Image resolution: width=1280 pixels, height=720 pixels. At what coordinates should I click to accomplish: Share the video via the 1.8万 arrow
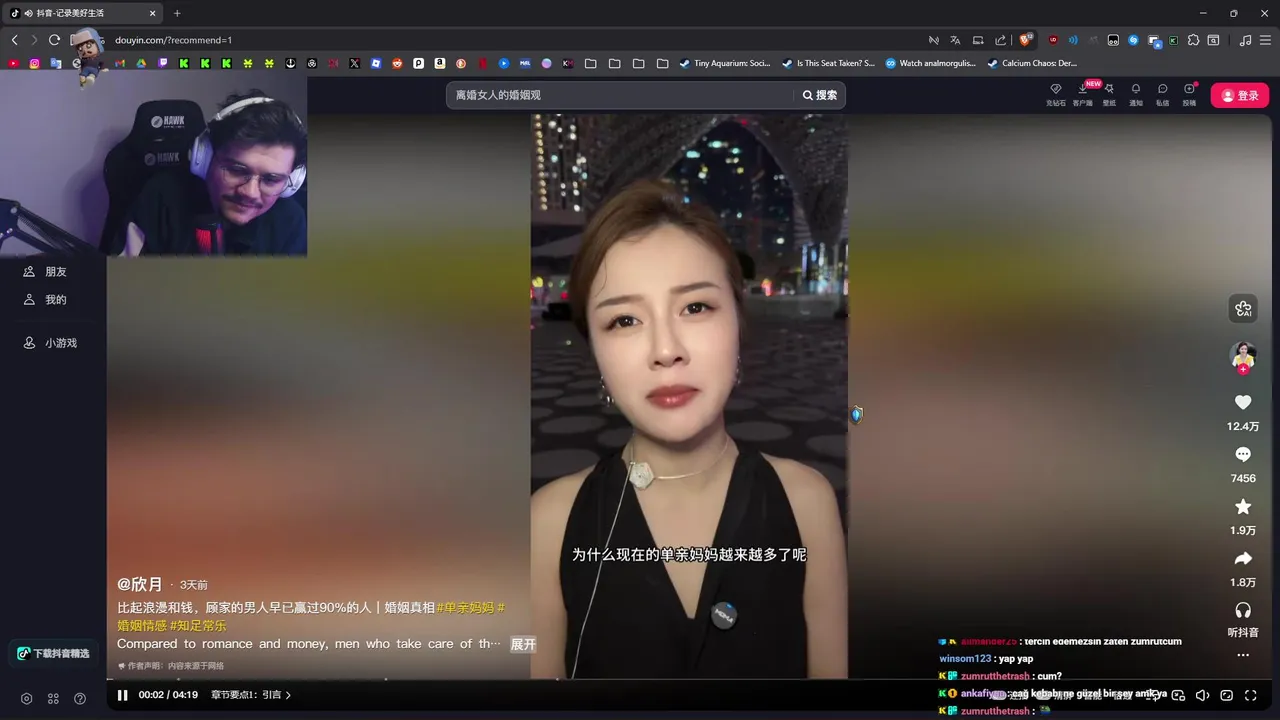tap(1243, 558)
